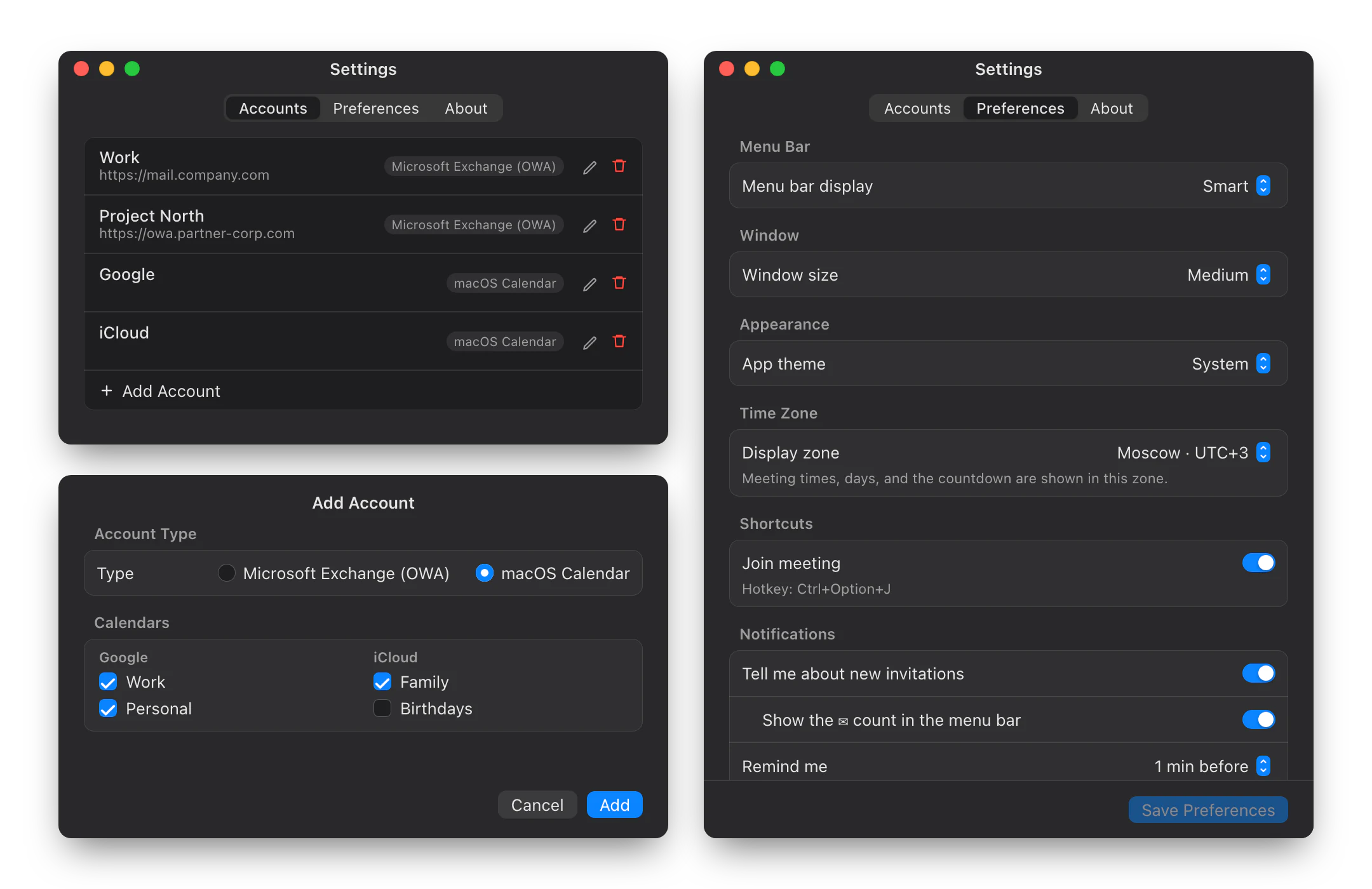Image resolution: width=1372 pixels, height=889 pixels.
Task: Uncheck the Google Work calendar
Action: point(108,682)
